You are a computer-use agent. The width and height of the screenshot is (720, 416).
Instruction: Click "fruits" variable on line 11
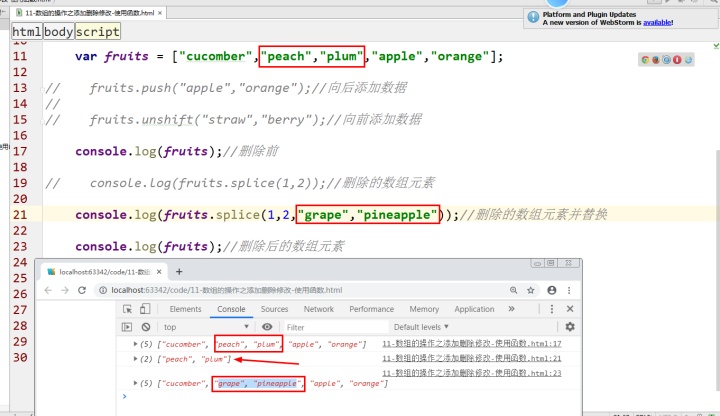pos(126,56)
